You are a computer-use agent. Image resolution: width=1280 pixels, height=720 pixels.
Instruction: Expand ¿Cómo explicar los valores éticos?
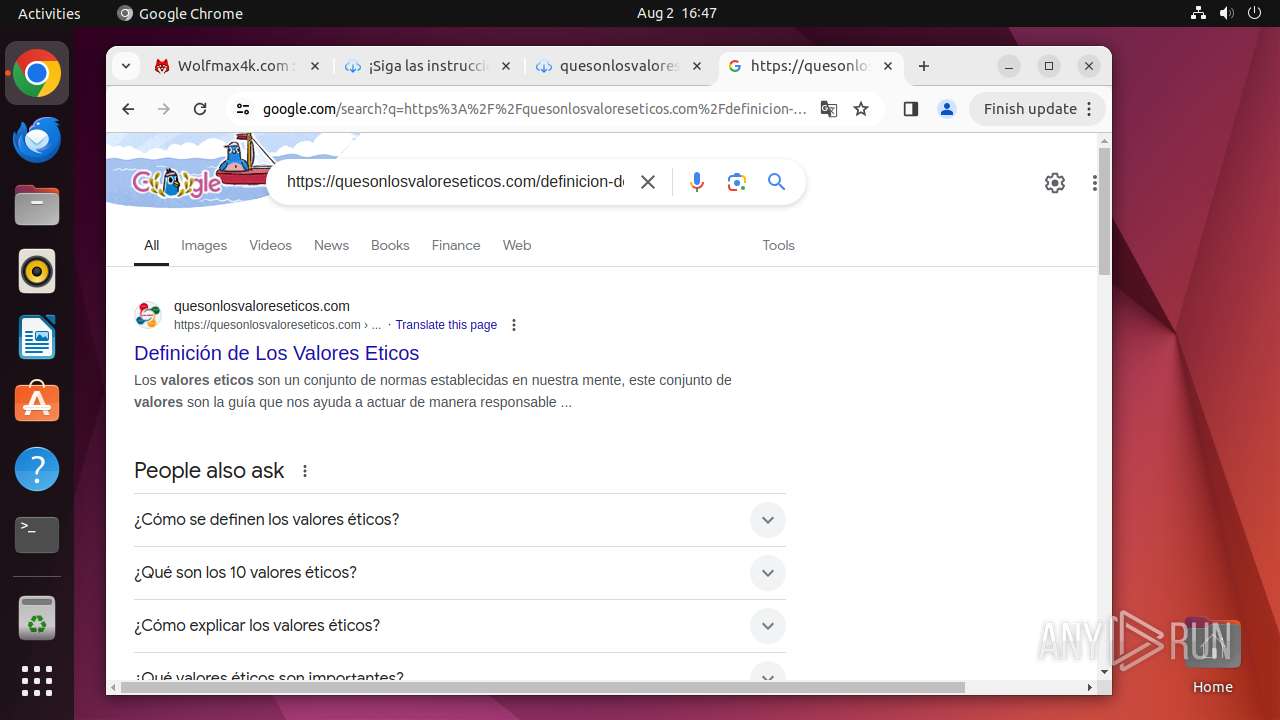coord(460,626)
